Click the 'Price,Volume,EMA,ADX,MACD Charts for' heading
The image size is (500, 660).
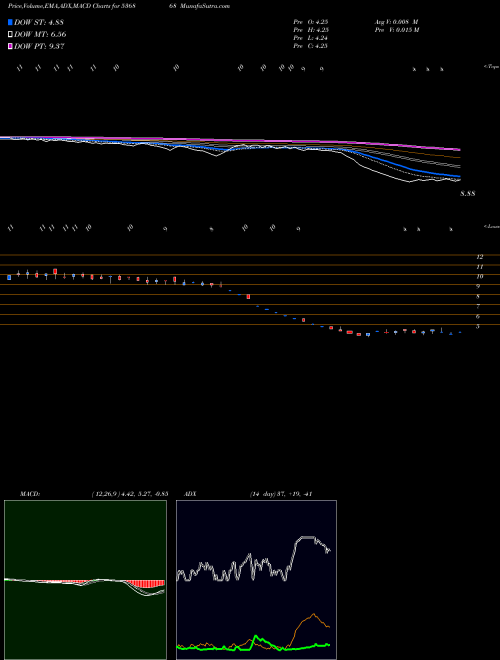click(62, 6)
